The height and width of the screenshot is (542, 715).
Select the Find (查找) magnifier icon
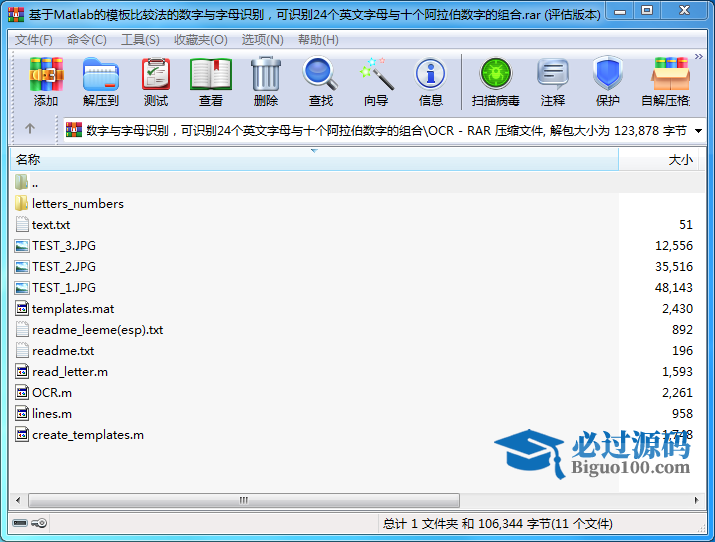tap(321, 81)
